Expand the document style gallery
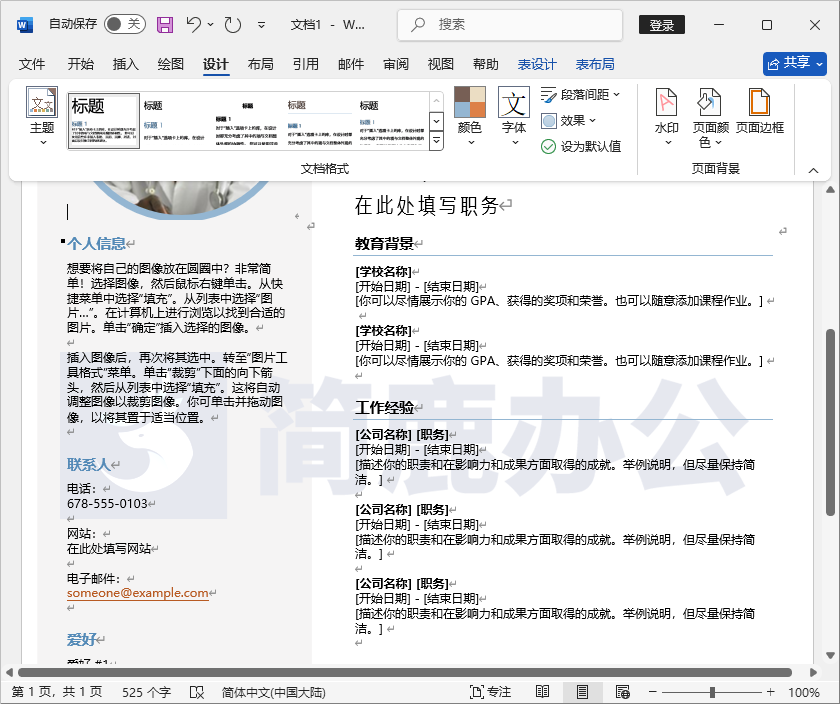 pyautogui.click(x=436, y=140)
